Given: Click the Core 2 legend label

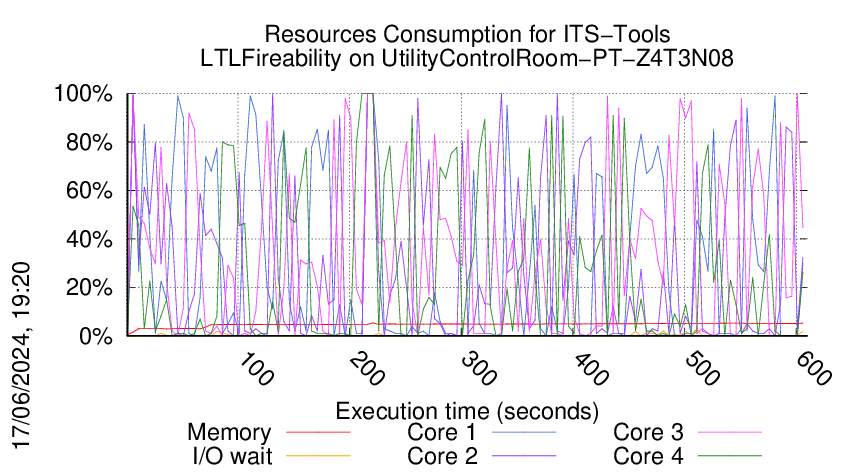Looking at the screenshot, I should [442, 456].
